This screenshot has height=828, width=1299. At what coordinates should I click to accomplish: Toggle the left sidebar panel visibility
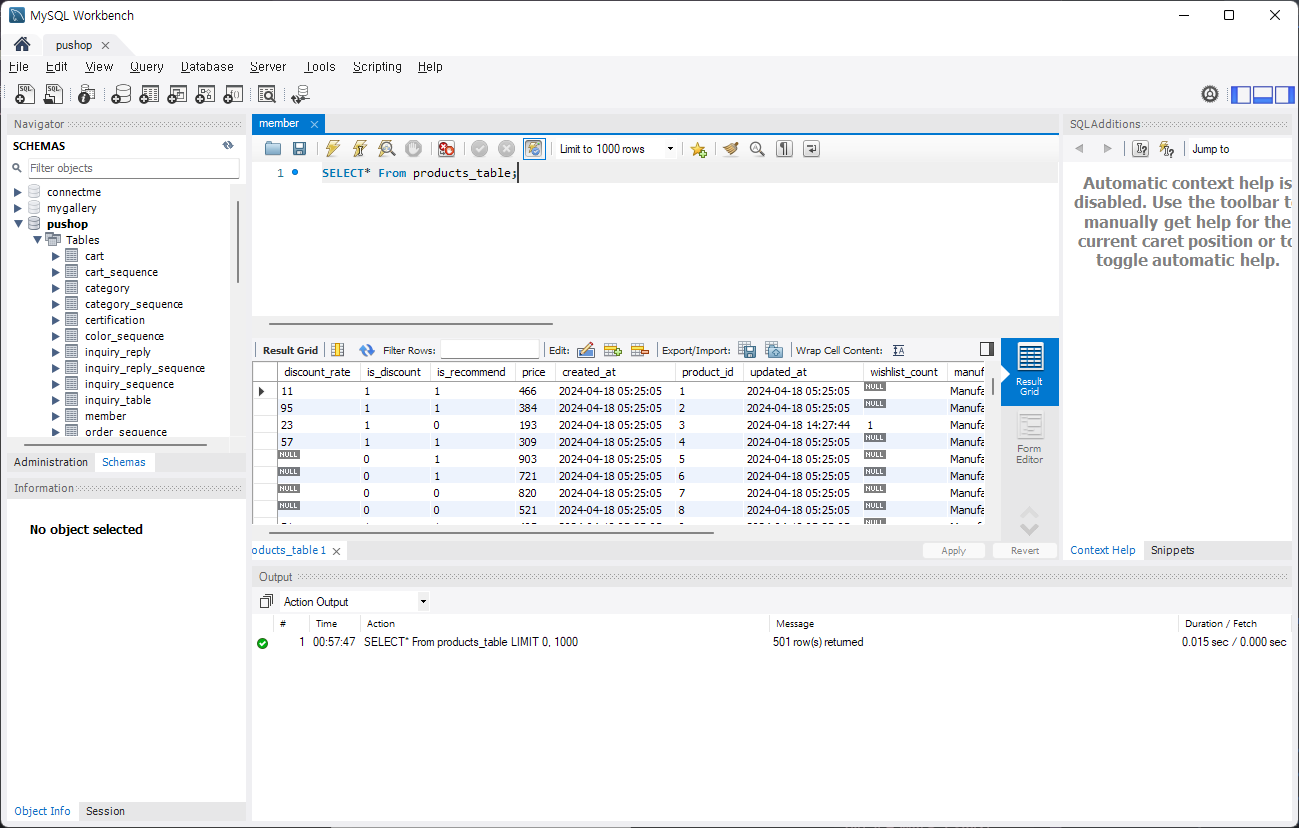(x=1241, y=95)
